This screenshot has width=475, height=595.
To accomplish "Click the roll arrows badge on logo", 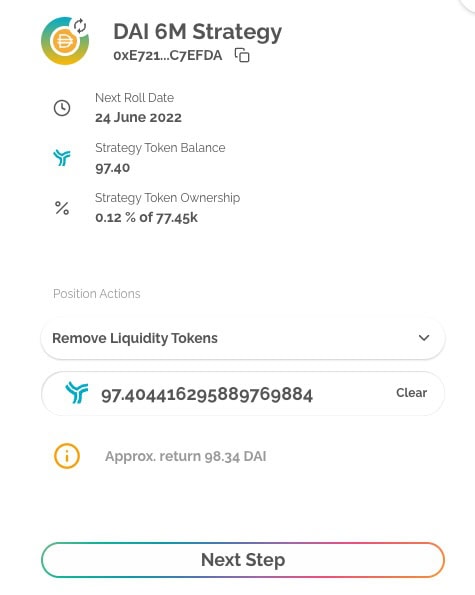I will click(80, 26).
